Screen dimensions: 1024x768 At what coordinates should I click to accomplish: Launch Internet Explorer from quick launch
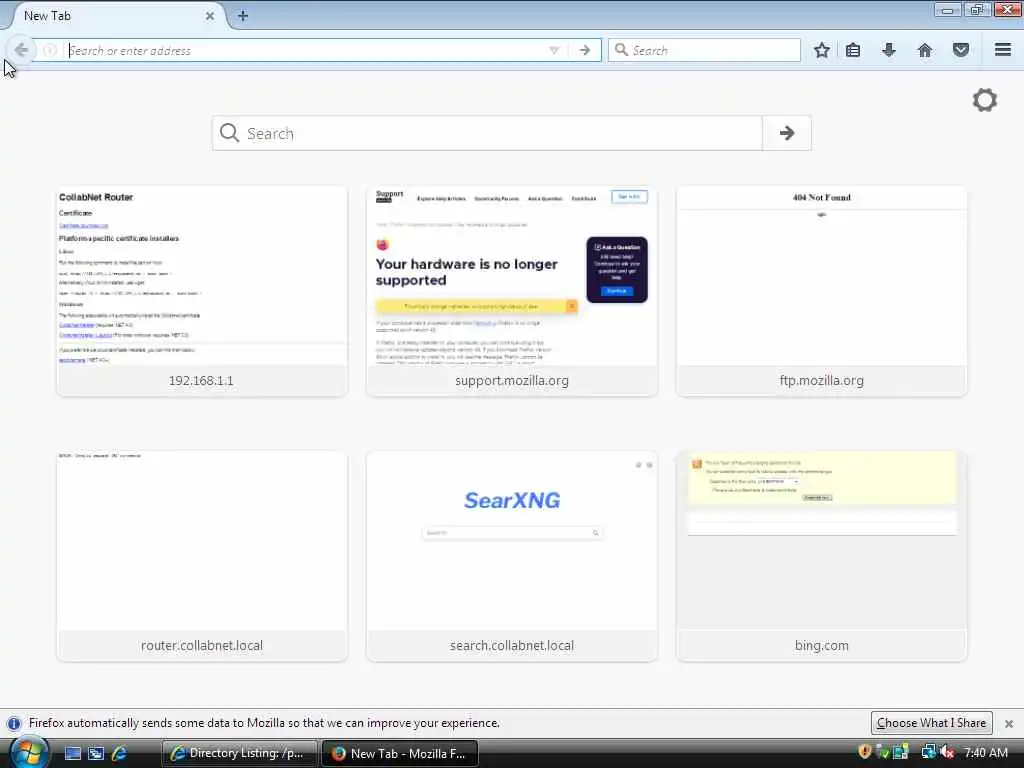pyautogui.click(x=120, y=753)
